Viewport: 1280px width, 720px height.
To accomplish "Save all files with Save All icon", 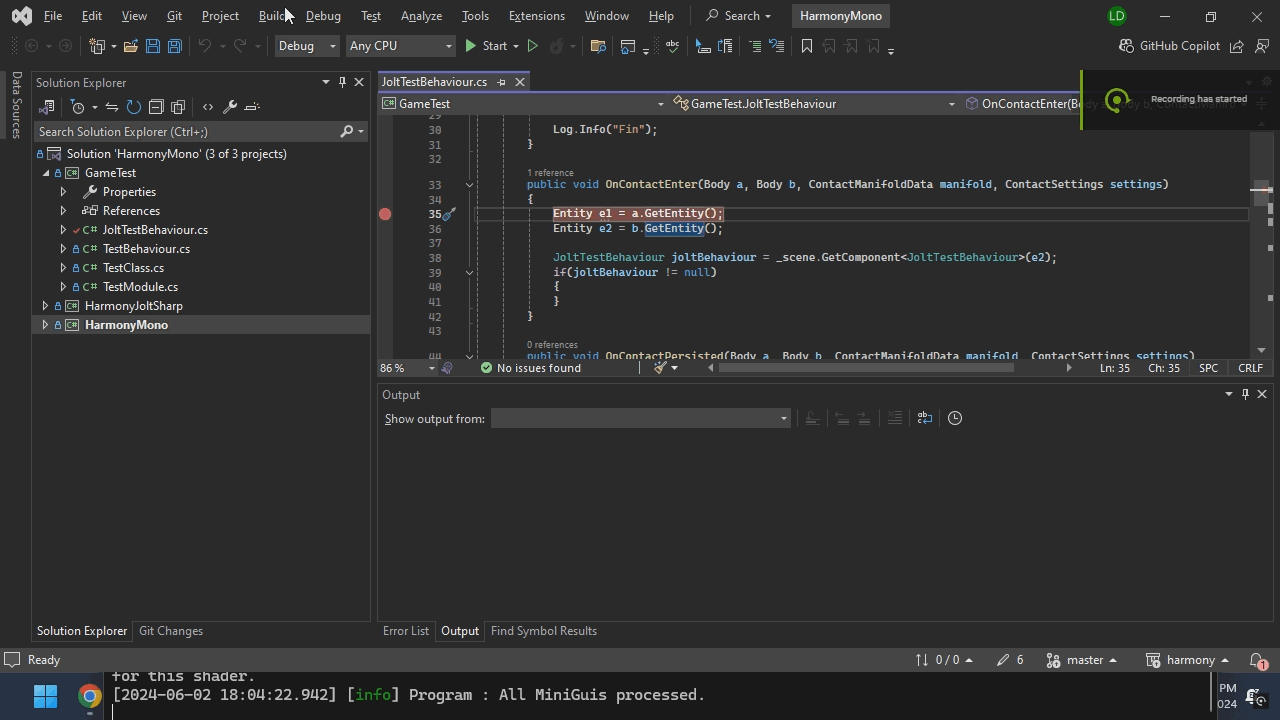I will click(174, 46).
